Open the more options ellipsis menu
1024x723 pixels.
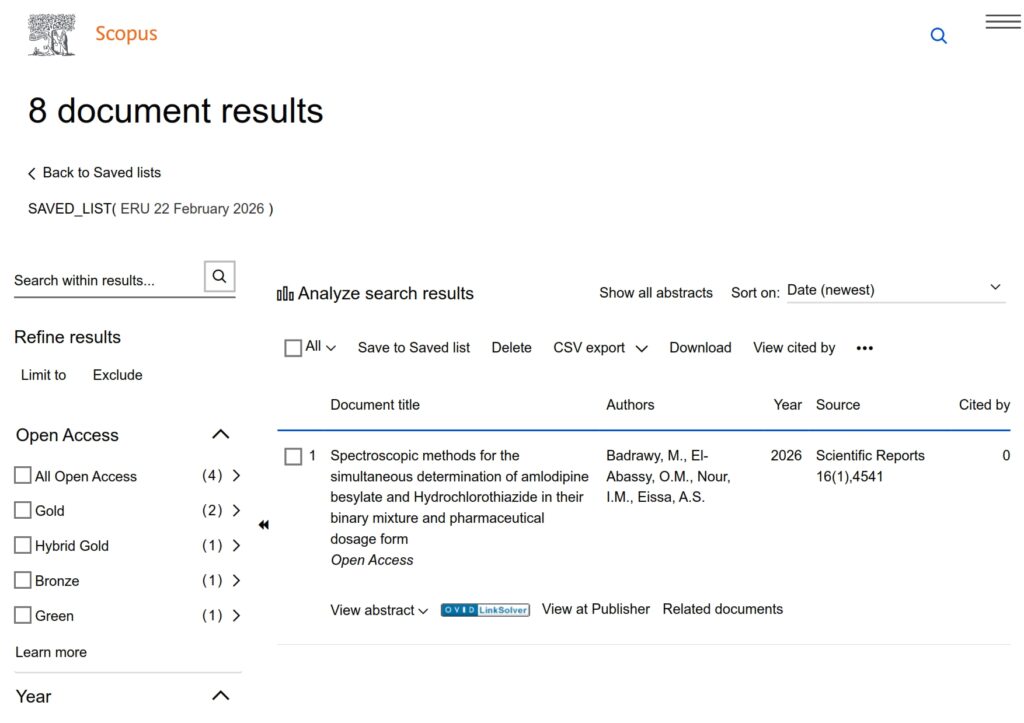(x=865, y=348)
